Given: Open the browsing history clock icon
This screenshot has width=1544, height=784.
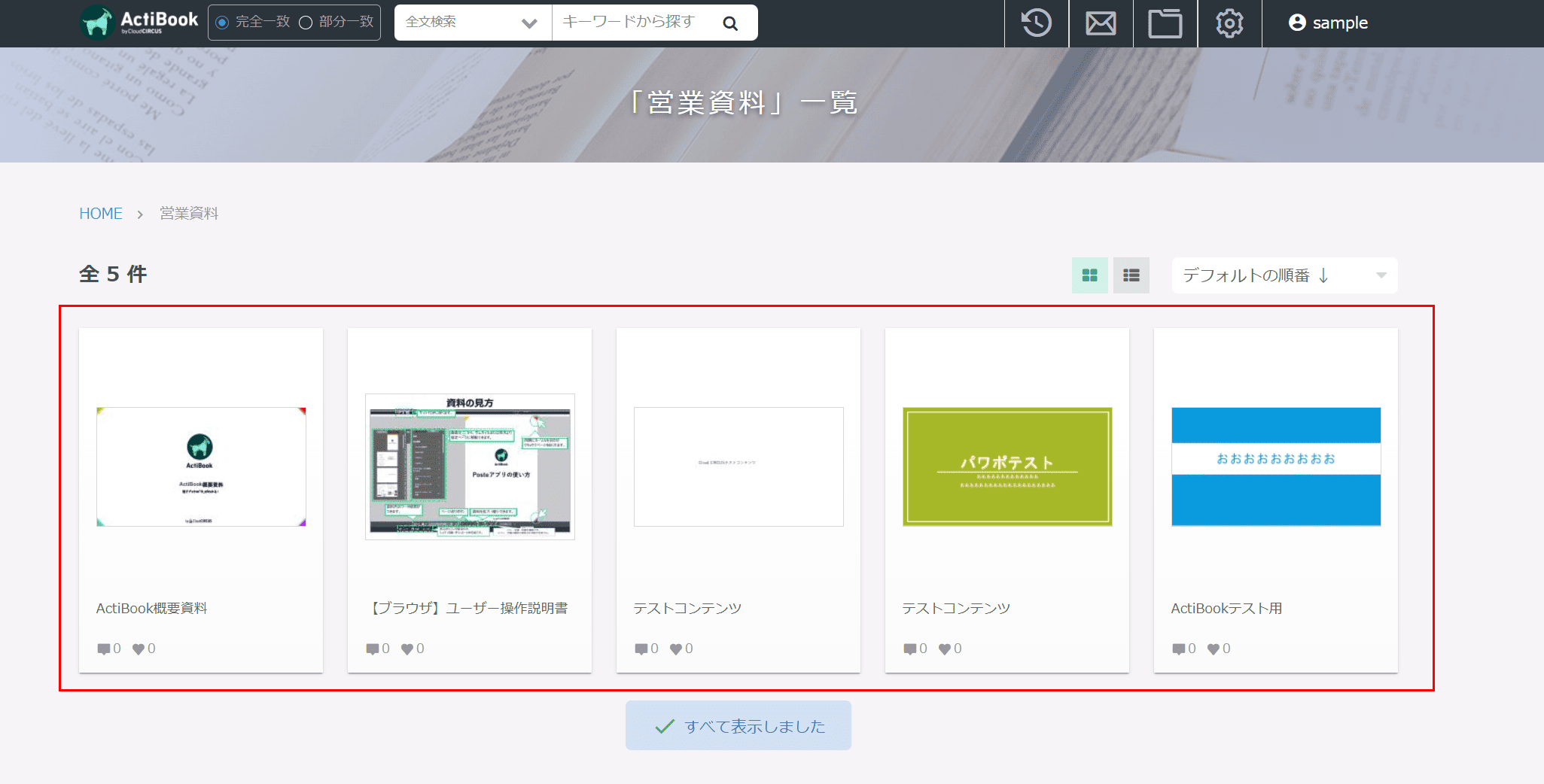Looking at the screenshot, I should pyautogui.click(x=1037, y=23).
